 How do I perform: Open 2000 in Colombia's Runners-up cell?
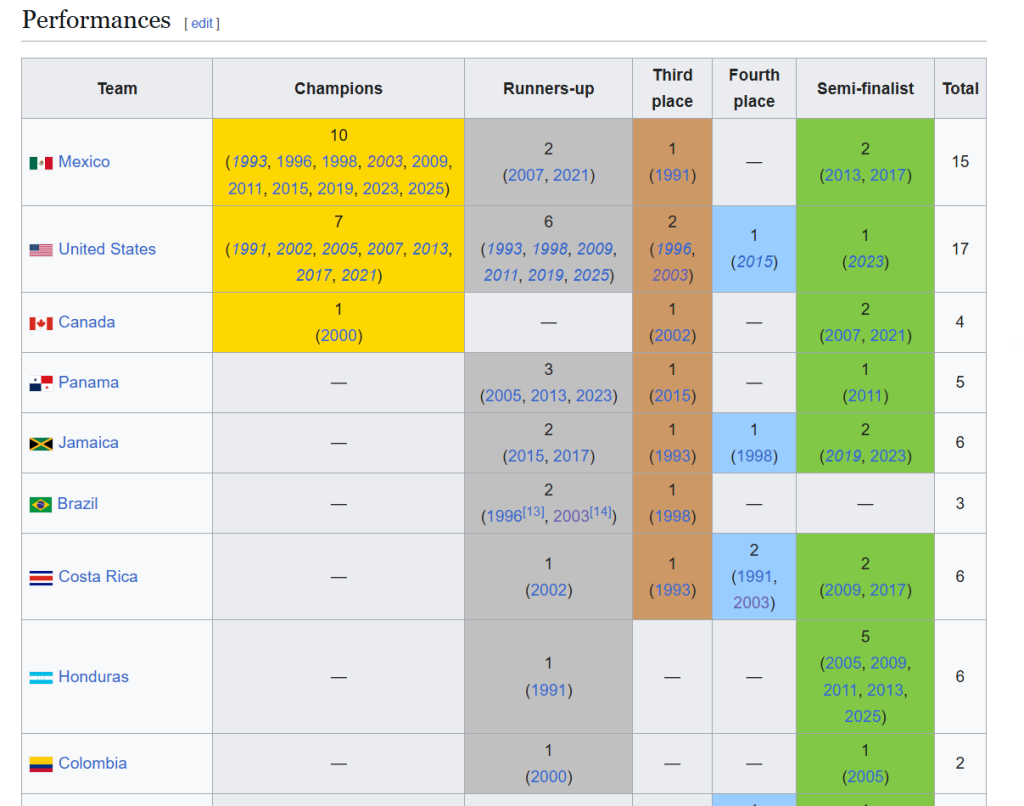(x=549, y=777)
